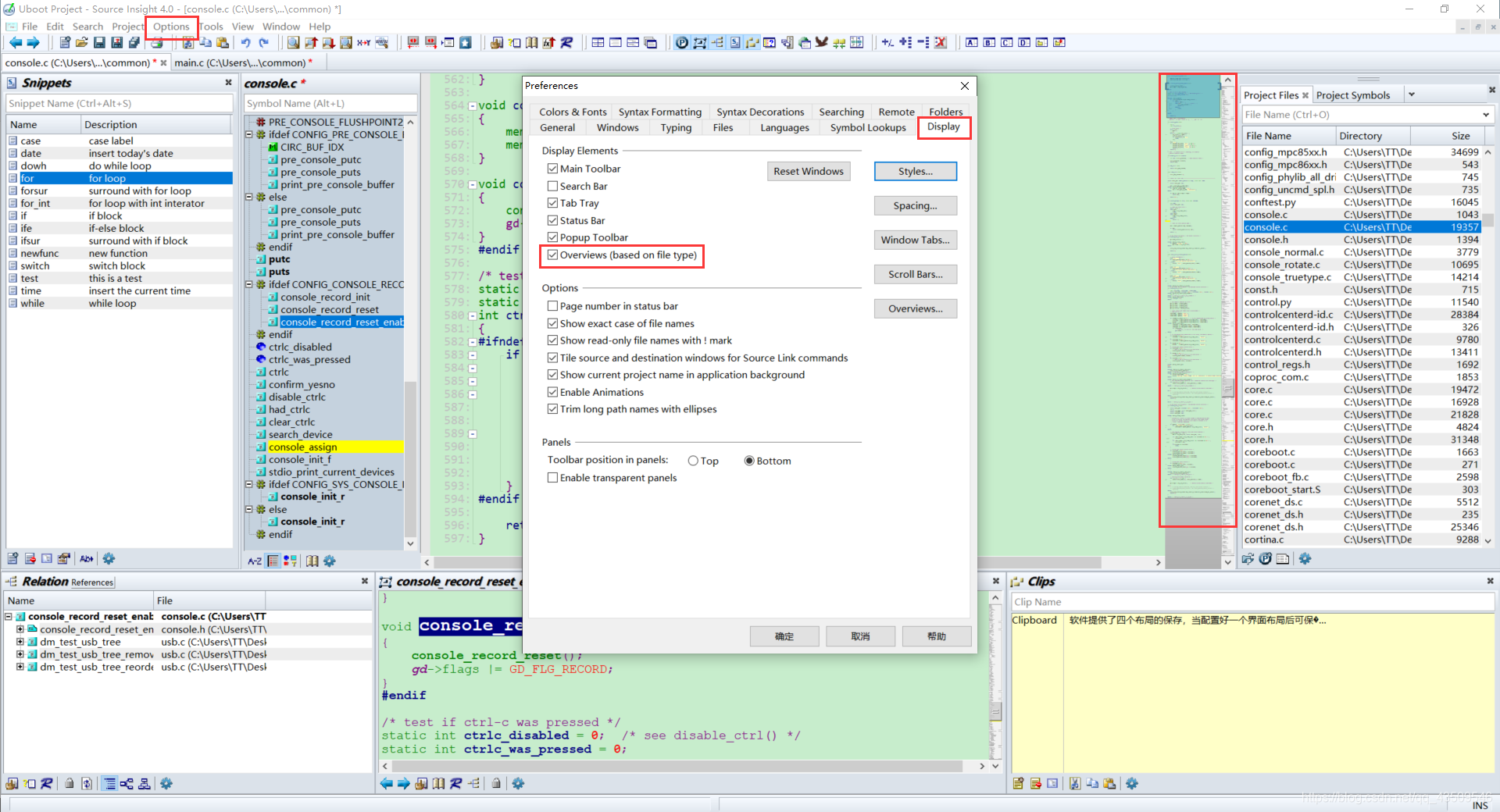Viewport: 1500px width, 812px height.
Task: Click the layout A icon in toolbar
Action: [x=971, y=43]
